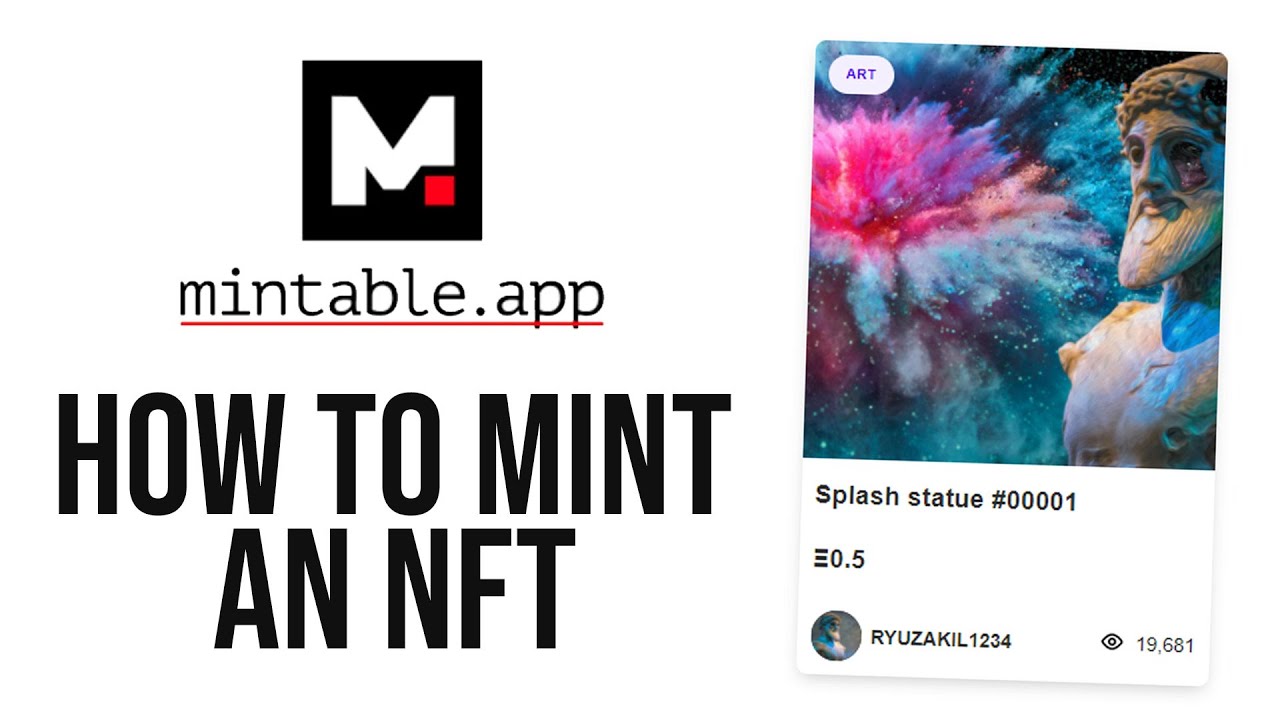Open the Splash statue artwork image
The image size is (1280, 720).
[1014, 255]
